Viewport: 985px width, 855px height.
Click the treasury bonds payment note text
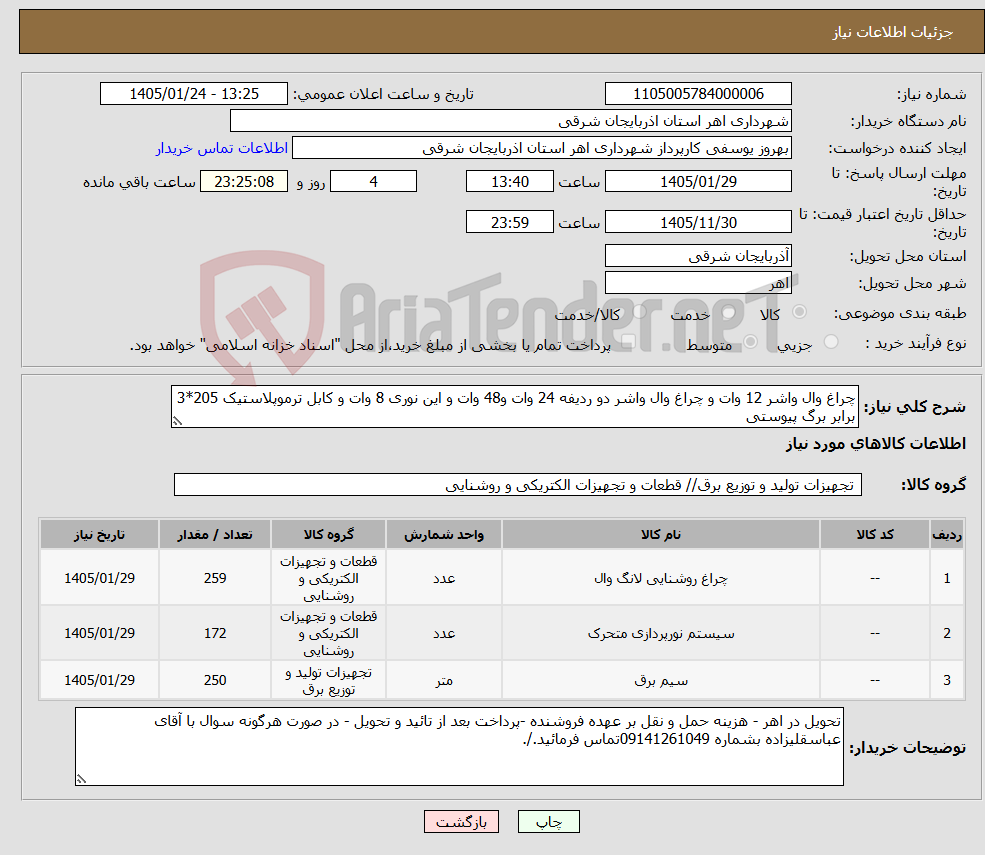point(371,345)
